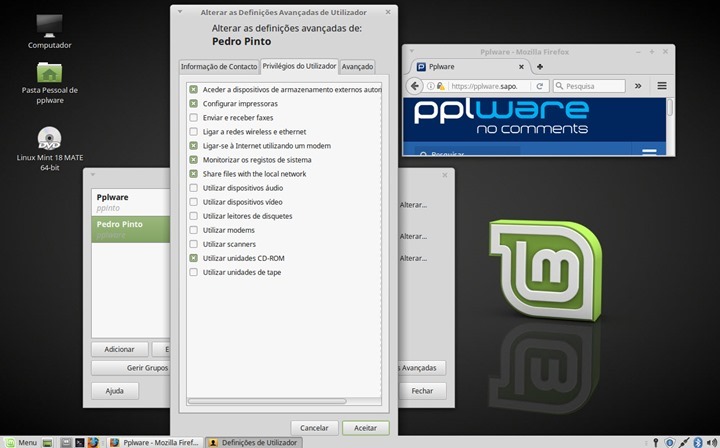Open the window menu arrow of the advanced settings dialog
The width and height of the screenshot is (720, 448).
[180, 12]
